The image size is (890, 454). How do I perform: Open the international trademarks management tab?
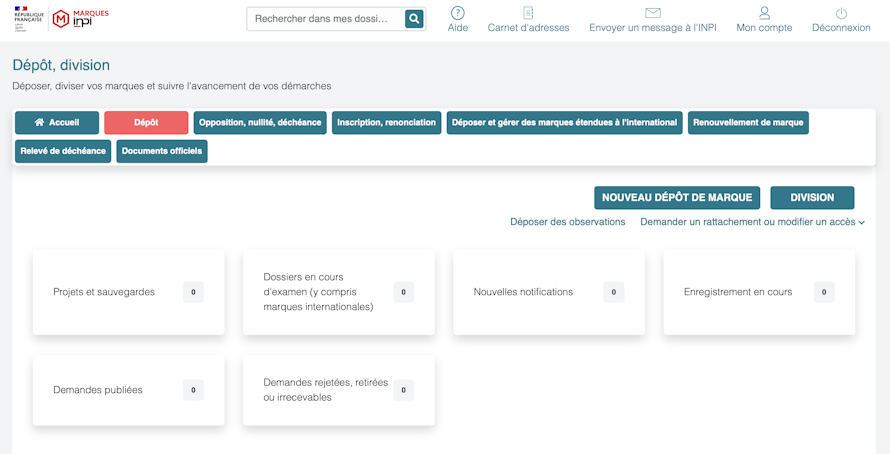[x=564, y=123]
